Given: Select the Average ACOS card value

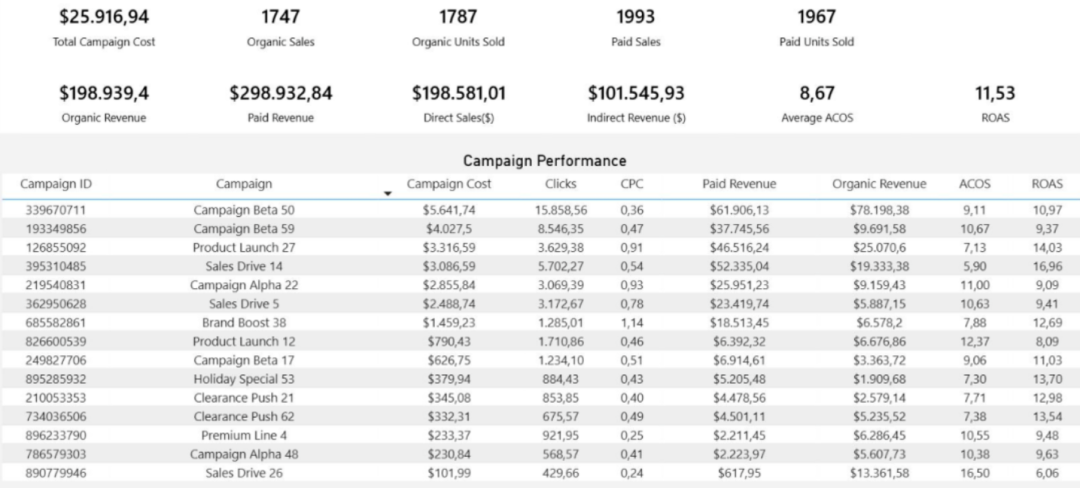Looking at the screenshot, I should (x=817, y=93).
